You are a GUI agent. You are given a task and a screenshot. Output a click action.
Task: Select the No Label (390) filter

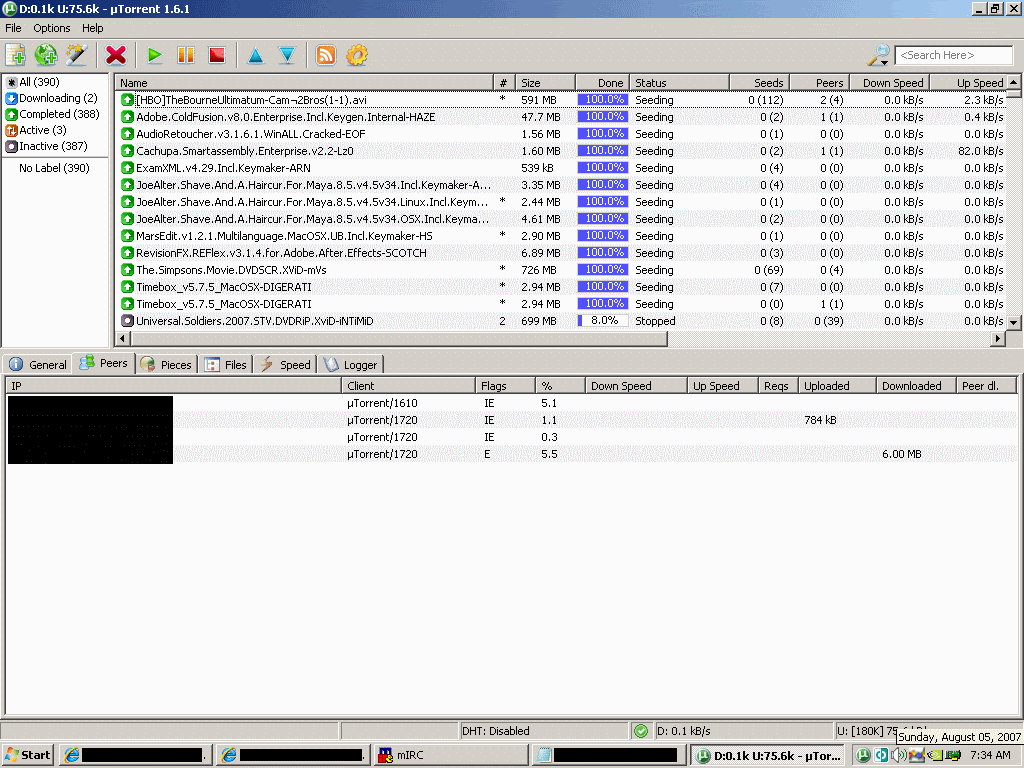(54, 168)
